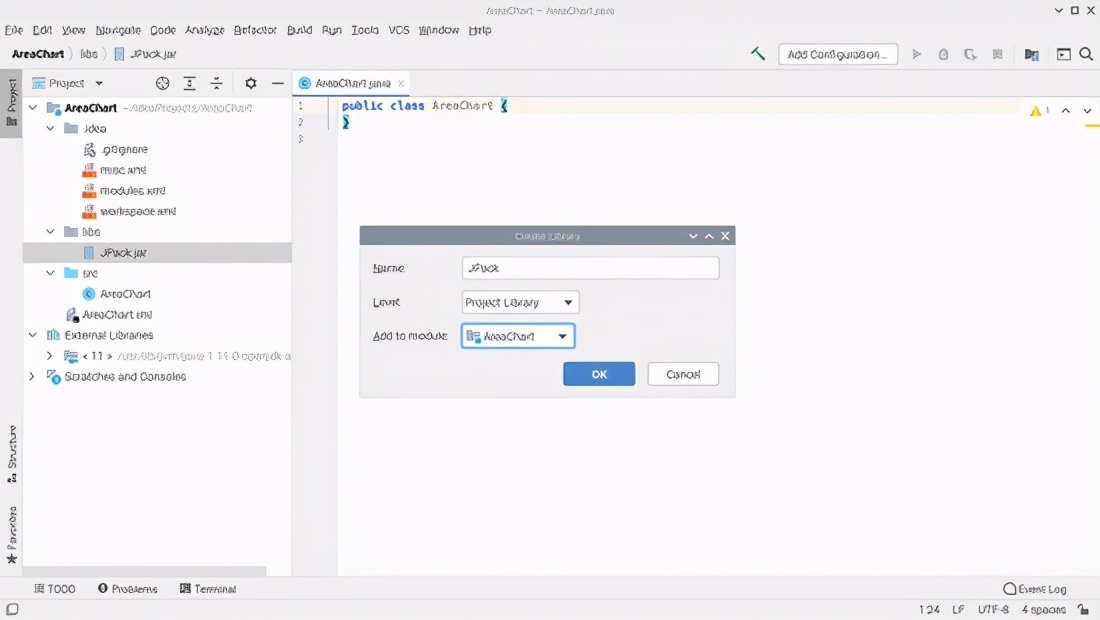Click the lock icon in status bar

pos(1084,609)
